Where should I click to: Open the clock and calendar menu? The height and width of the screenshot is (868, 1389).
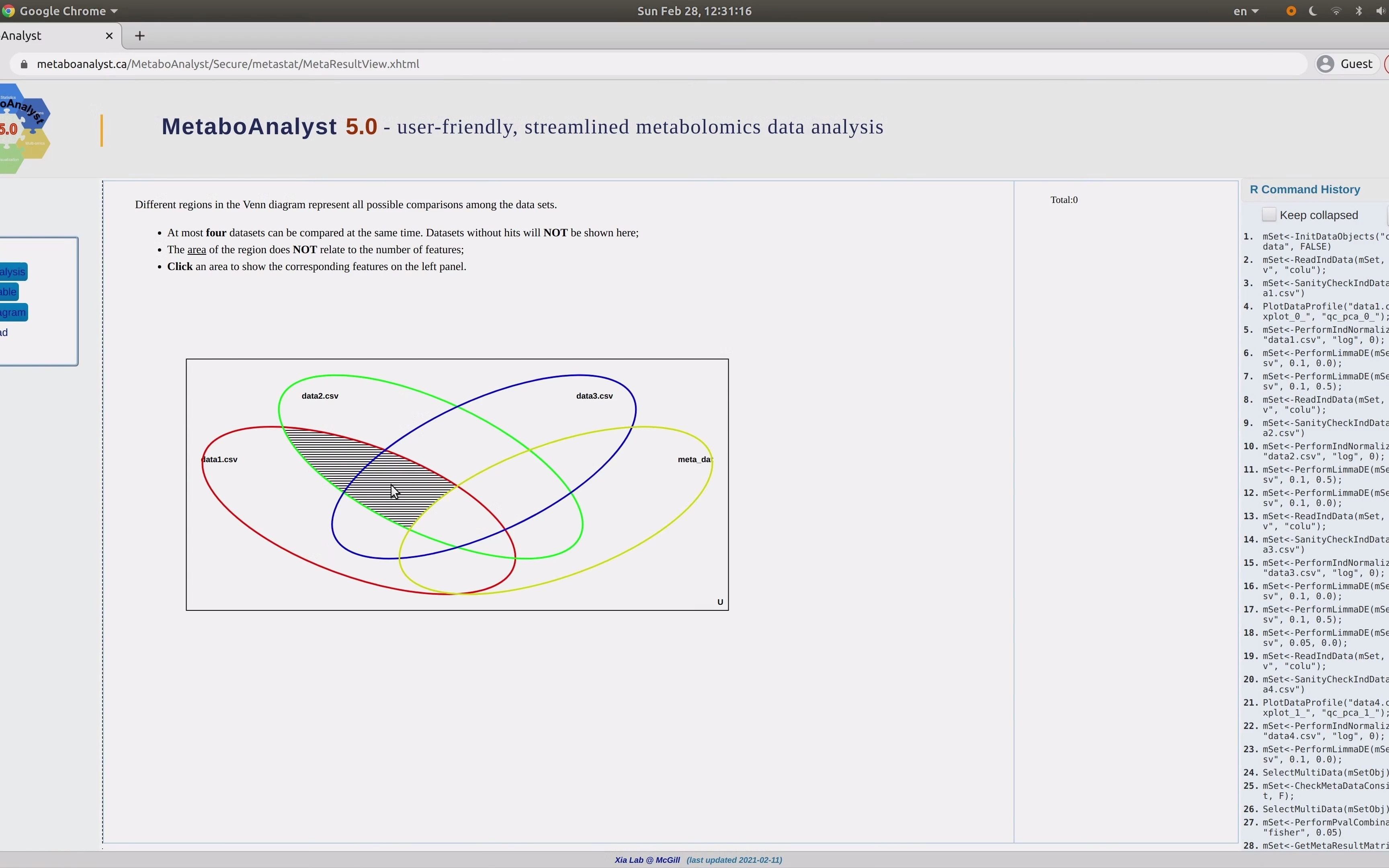click(694, 11)
